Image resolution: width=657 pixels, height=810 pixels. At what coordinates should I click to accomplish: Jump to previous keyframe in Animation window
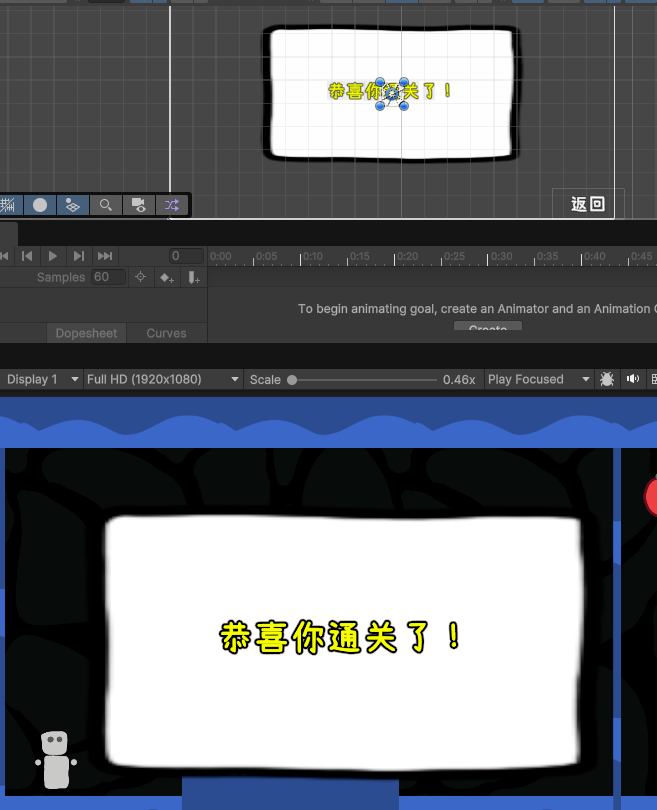[x=27, y=256]
